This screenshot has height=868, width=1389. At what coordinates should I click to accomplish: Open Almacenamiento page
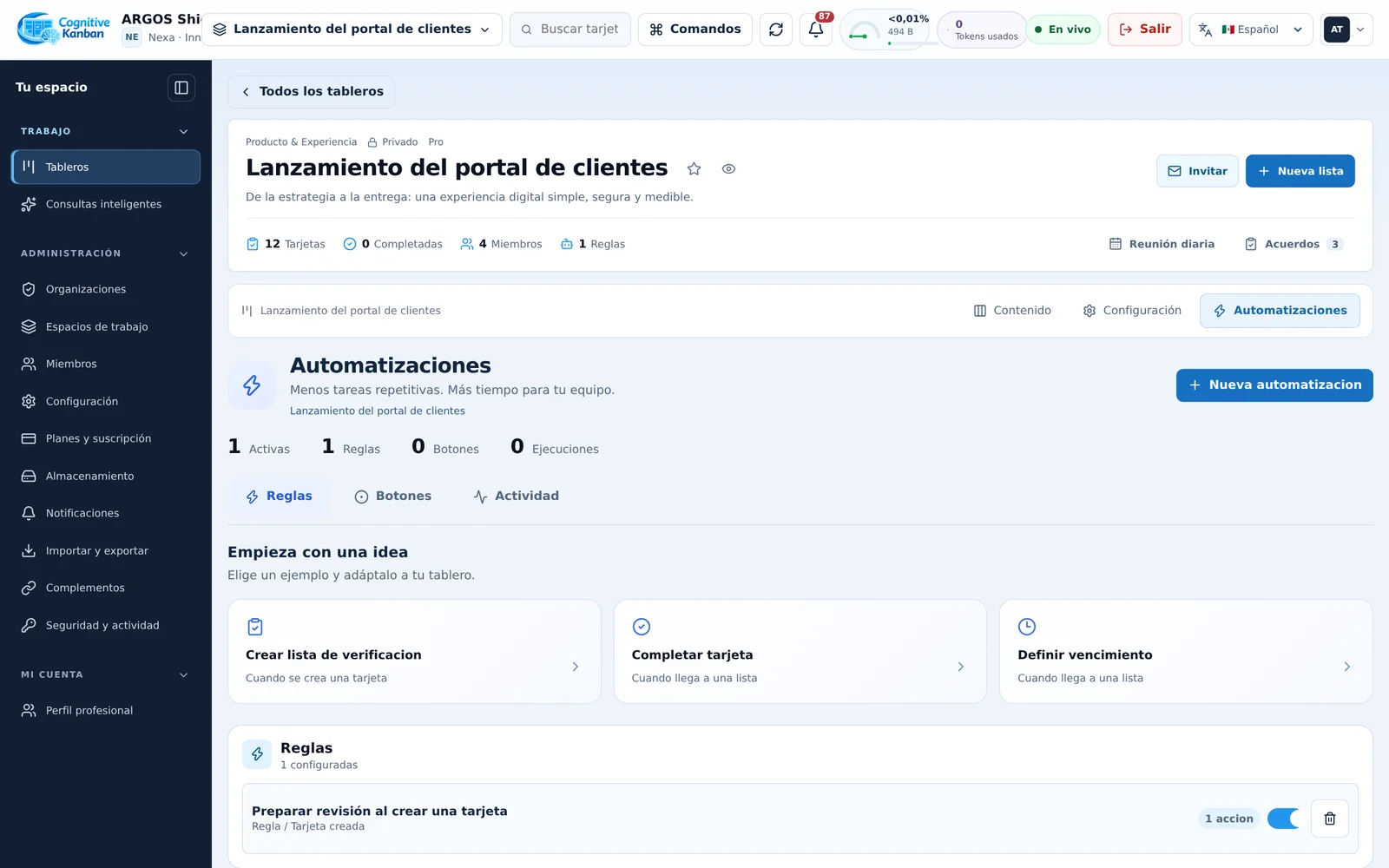click(105, 476)
